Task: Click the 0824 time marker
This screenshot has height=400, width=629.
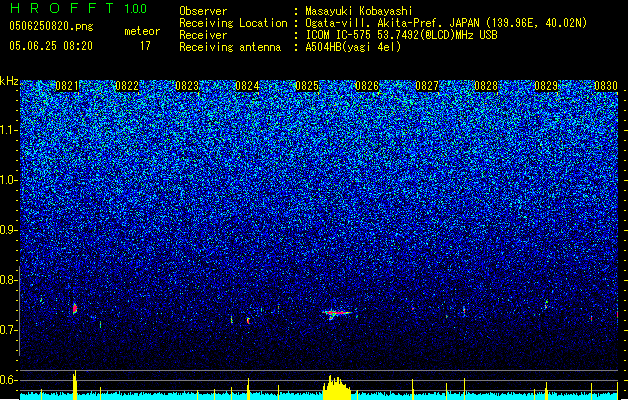Action: 247,86
